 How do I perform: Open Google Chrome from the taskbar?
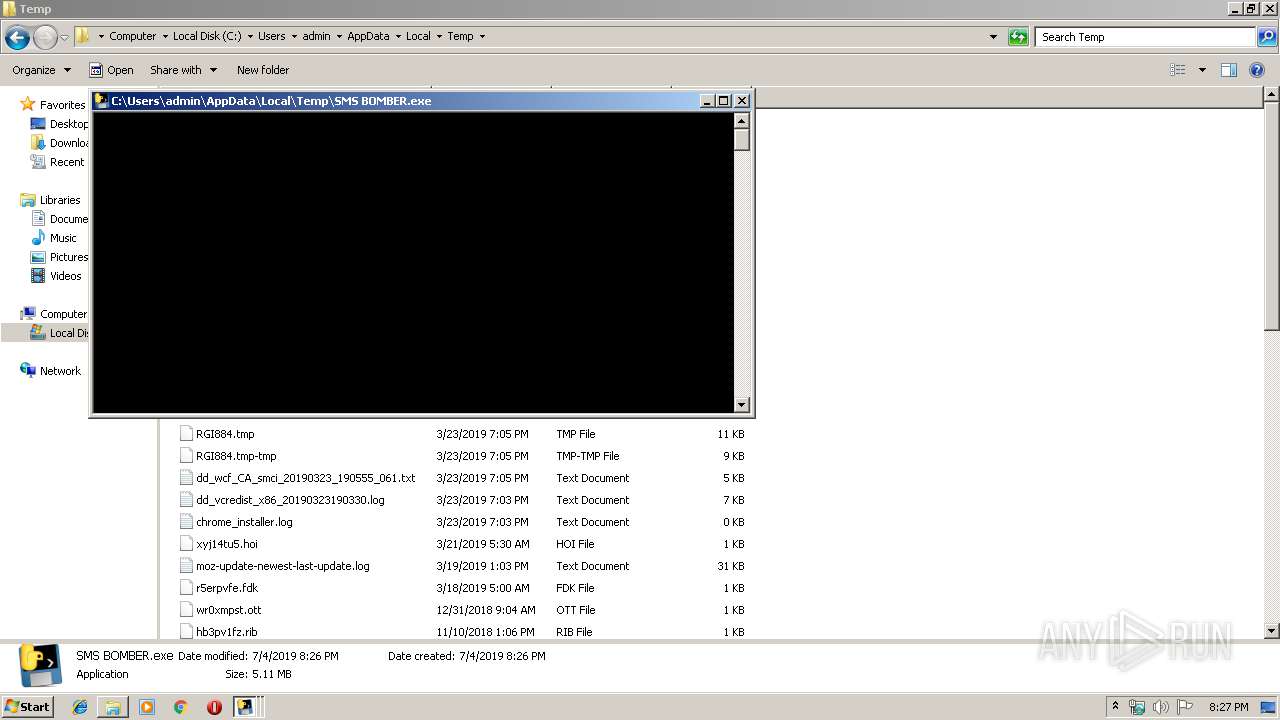180,707
